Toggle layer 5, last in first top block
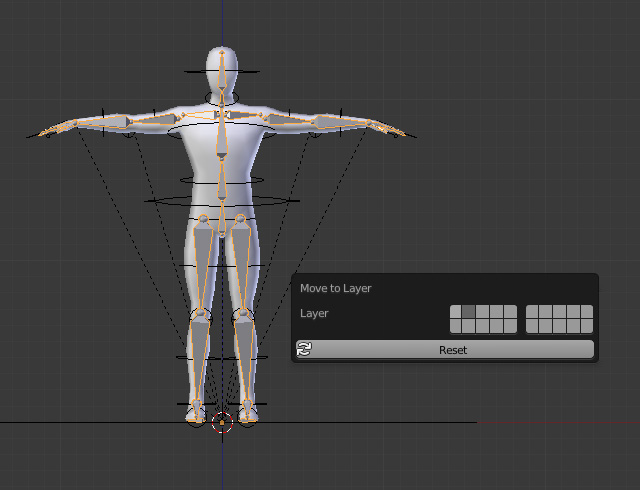This screenshot has width=640, height=490. [x=510, y=312]
